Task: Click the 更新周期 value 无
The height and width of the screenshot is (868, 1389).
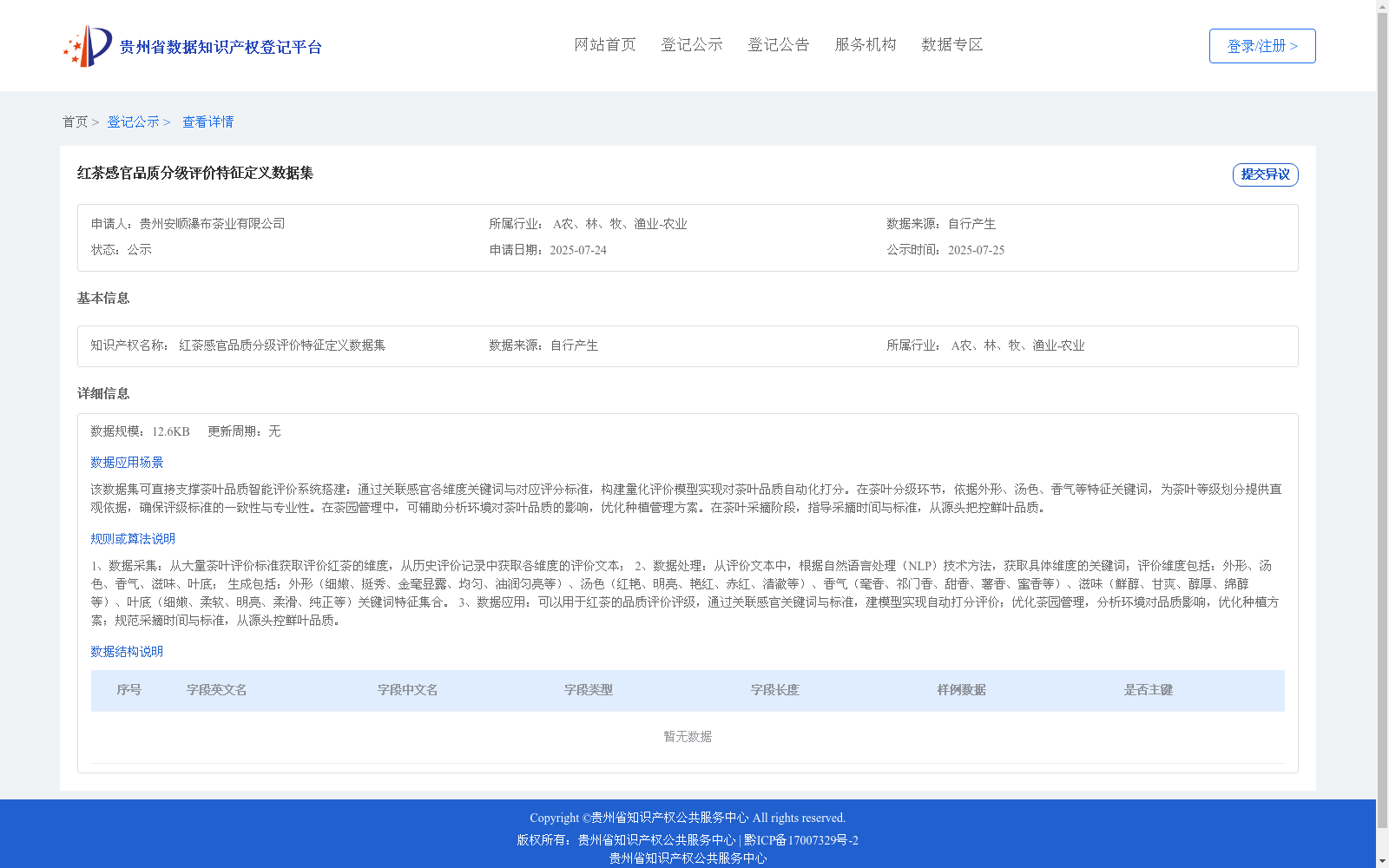Action: click(274, 431)
